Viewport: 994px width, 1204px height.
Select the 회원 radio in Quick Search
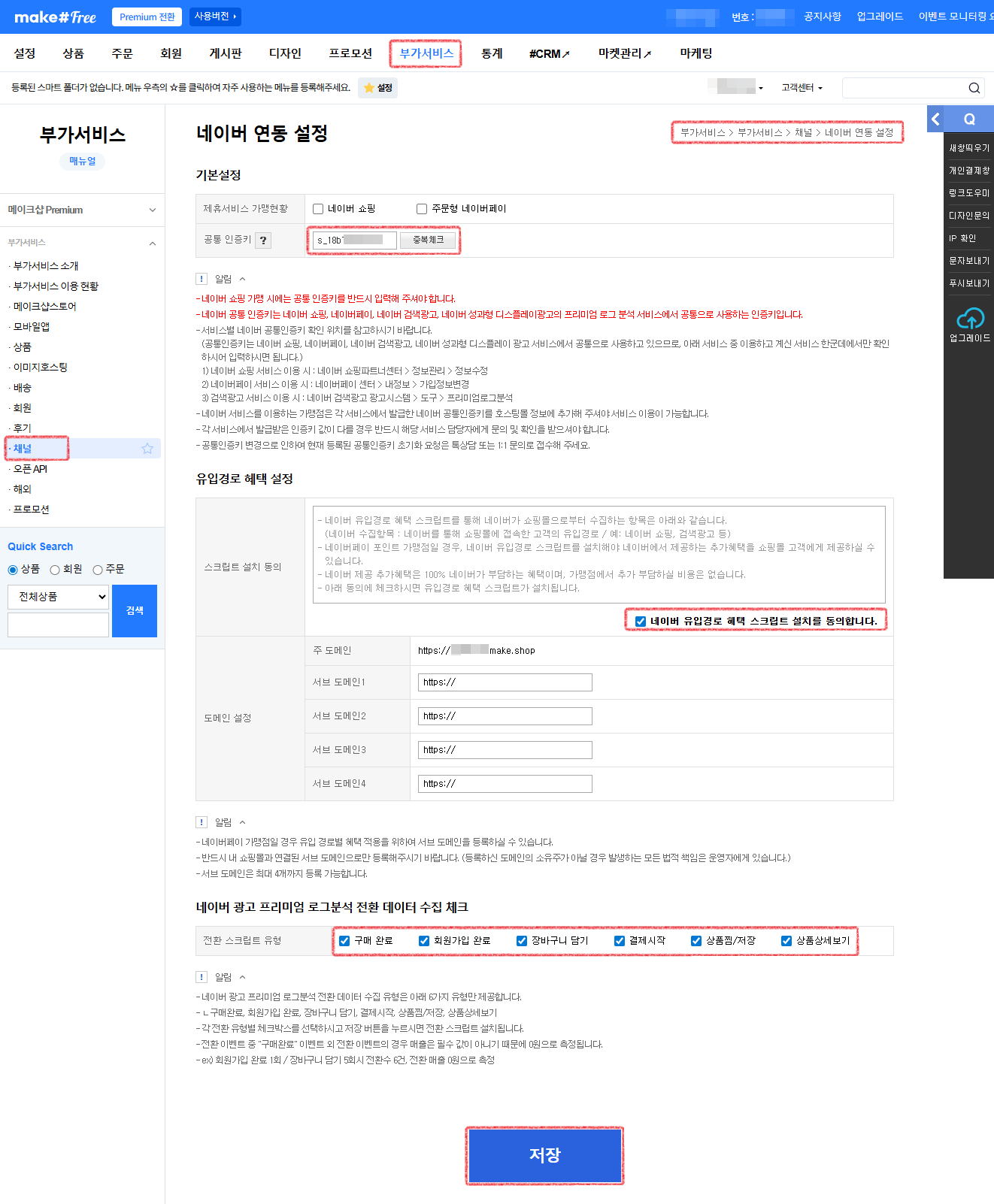point(55,570)
